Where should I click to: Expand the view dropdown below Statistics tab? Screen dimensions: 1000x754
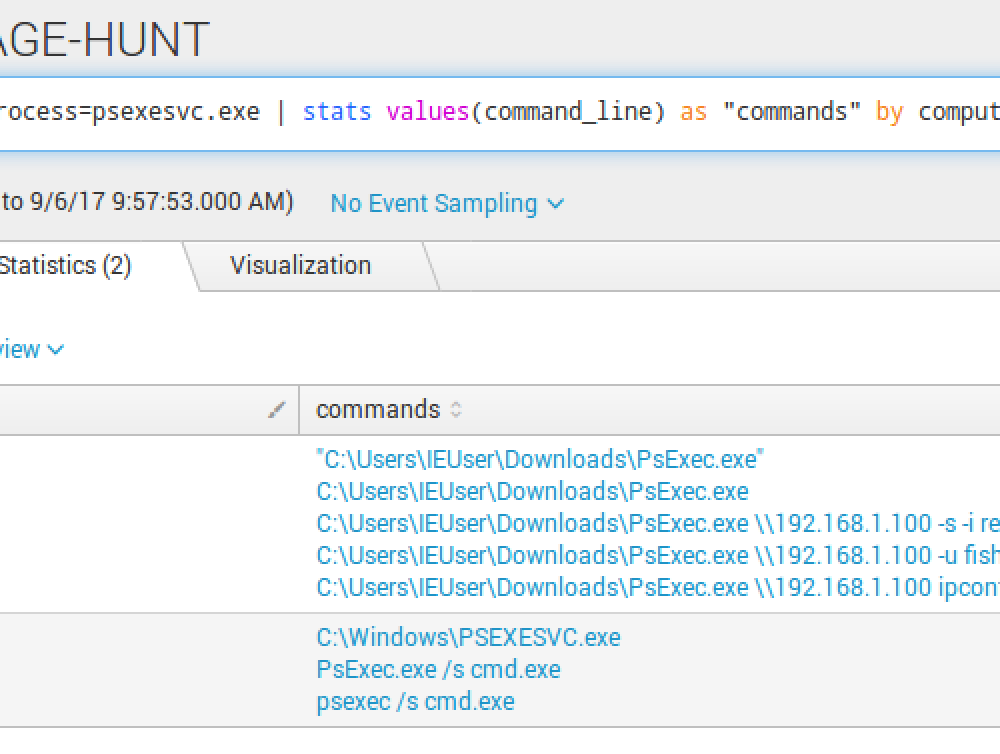point(32,350)
